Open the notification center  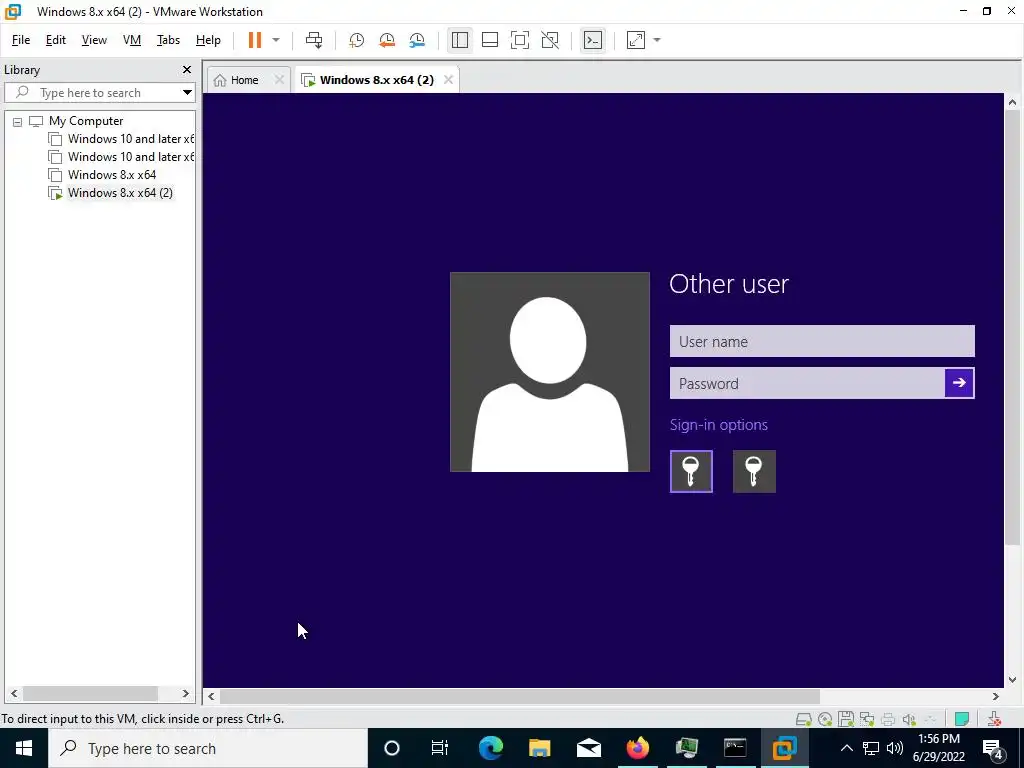click(x=993, y=748)
